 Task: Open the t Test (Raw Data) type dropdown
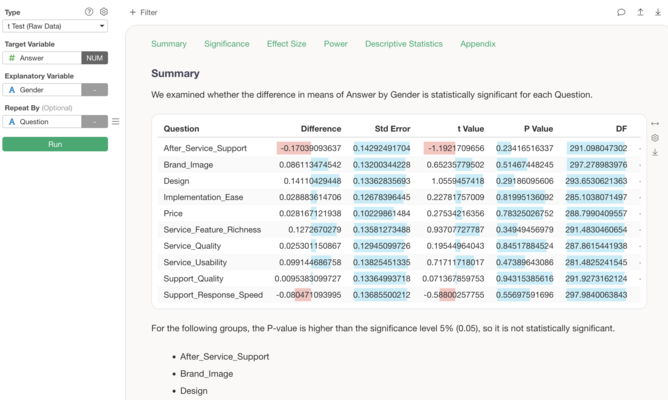pos(55,26)
